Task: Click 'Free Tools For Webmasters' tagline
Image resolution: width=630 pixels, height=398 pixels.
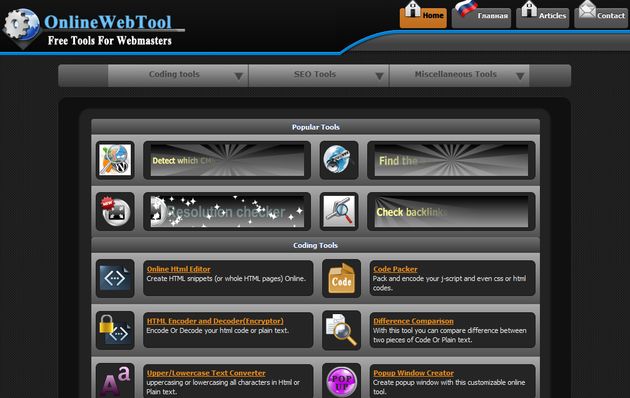Action: pyautogui.click(x=110, y=41)
